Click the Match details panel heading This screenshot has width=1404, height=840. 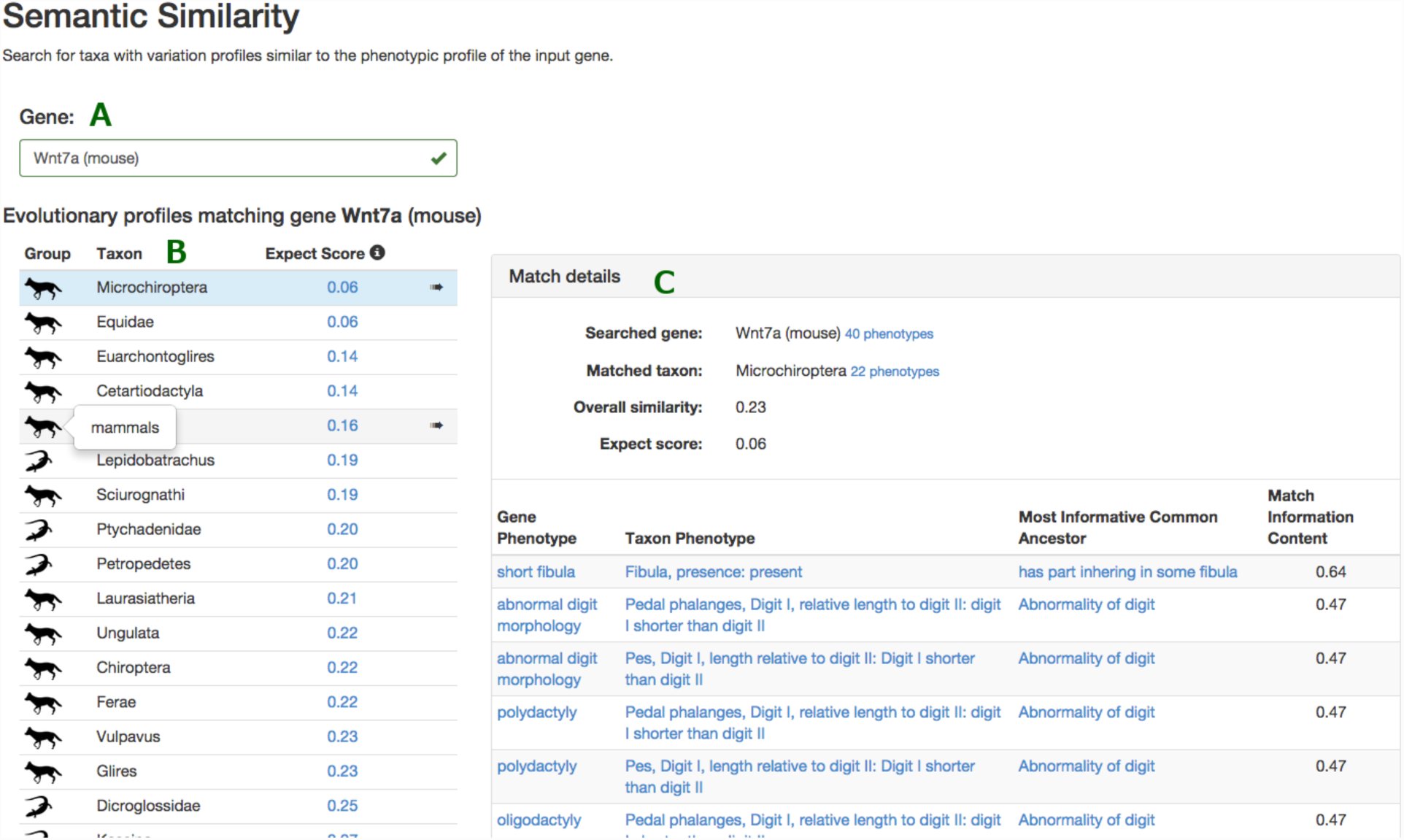[x=564, y=277]
